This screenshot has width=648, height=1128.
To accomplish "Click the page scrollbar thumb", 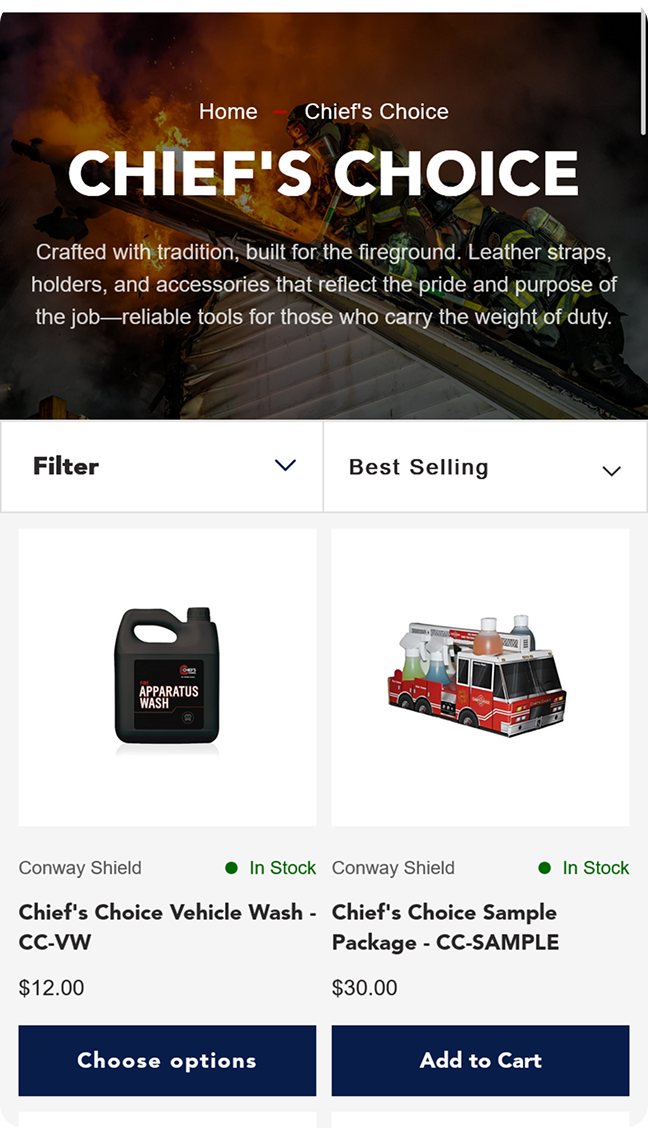I will pos(643,72).
